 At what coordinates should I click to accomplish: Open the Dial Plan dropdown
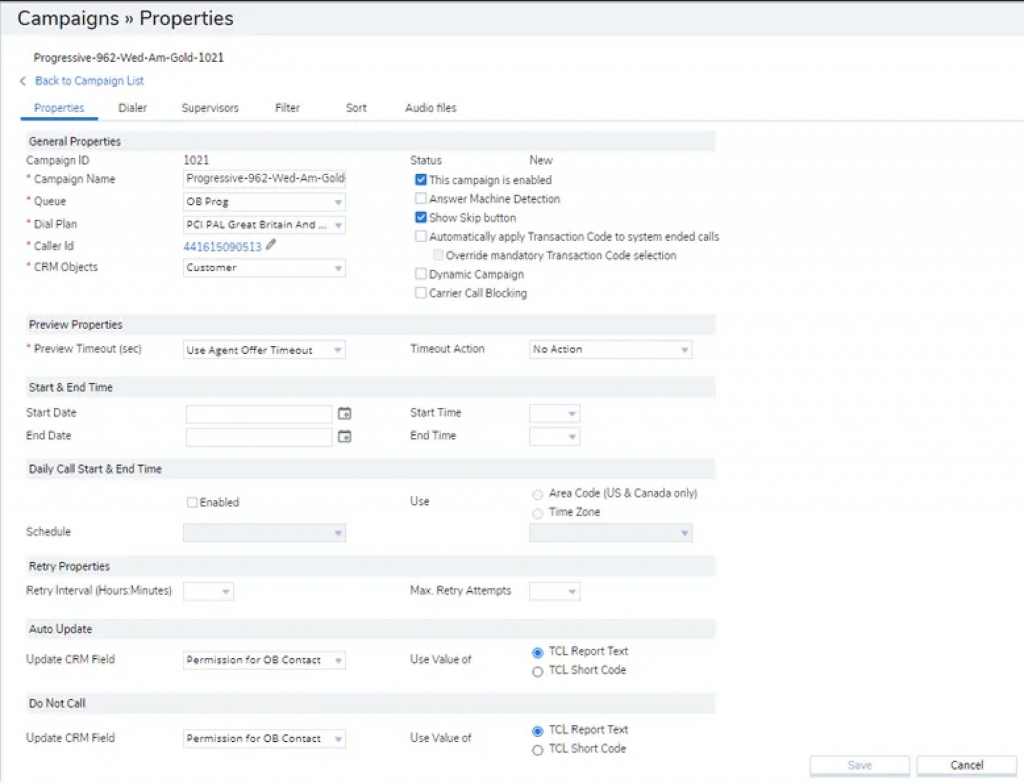point(339,224)
